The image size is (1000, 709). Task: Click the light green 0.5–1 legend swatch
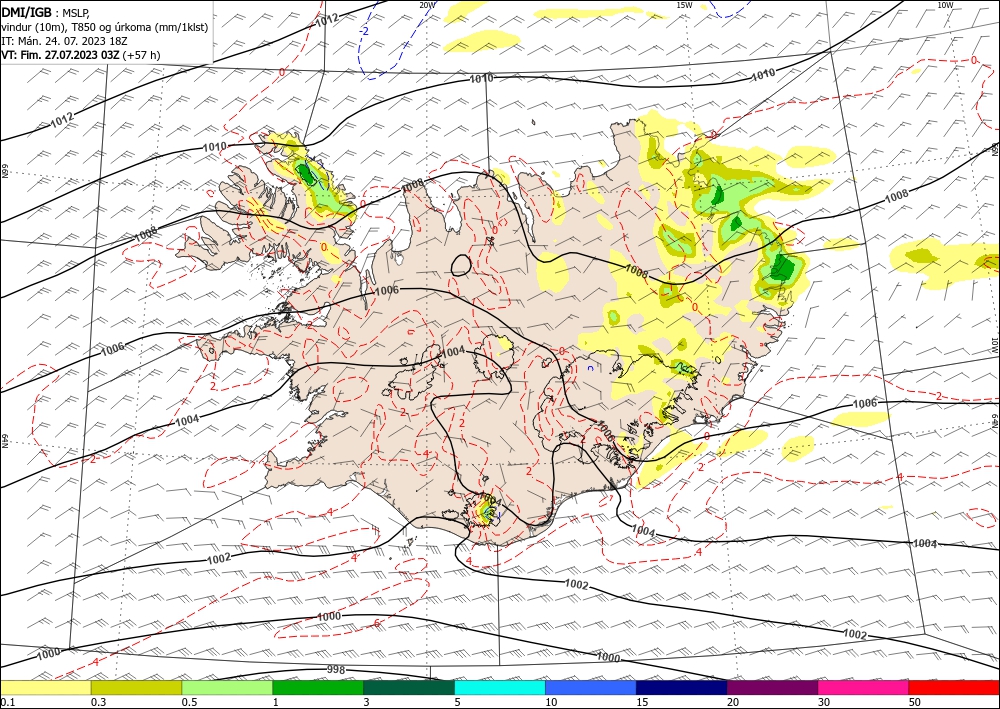tap(227, 688)
